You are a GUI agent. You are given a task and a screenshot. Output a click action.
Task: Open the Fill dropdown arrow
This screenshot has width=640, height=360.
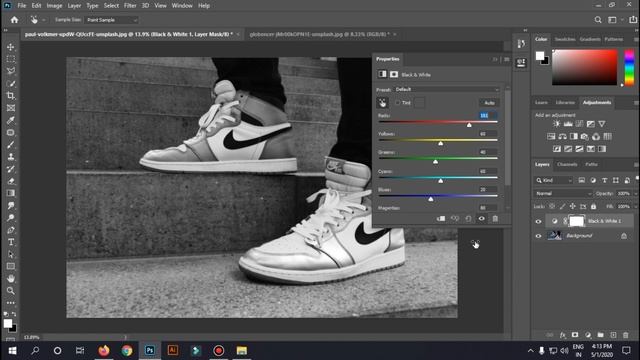point(635,207)
